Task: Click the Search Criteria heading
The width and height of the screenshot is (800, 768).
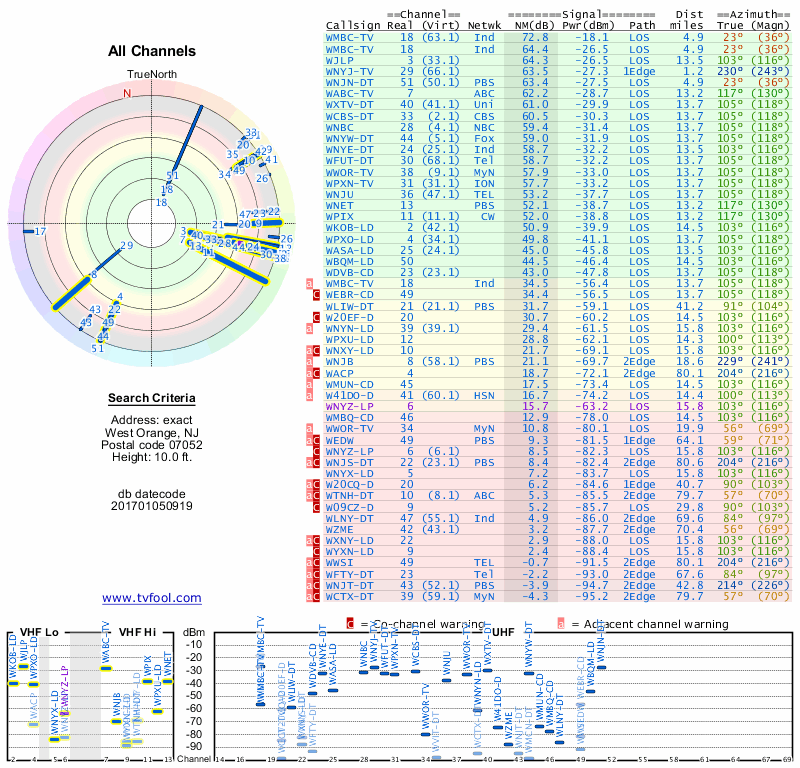Action: [152, 399]
